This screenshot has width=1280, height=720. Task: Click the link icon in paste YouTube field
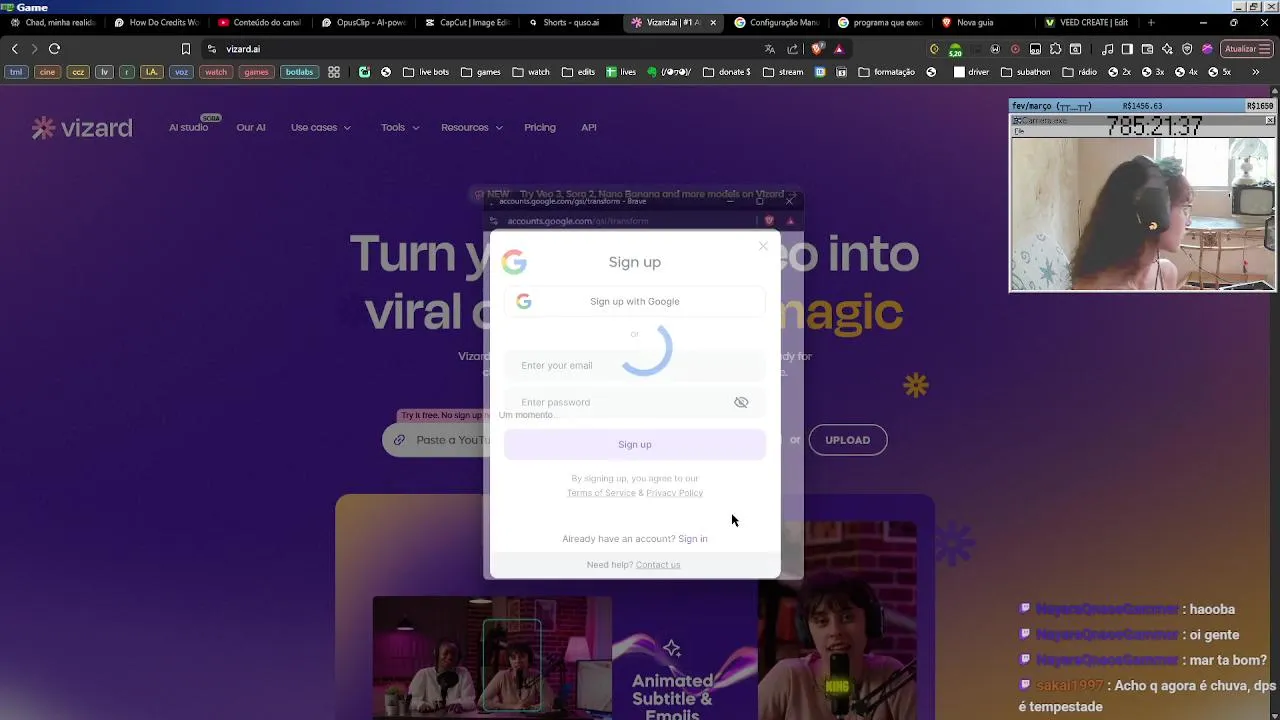coord(399,440)
